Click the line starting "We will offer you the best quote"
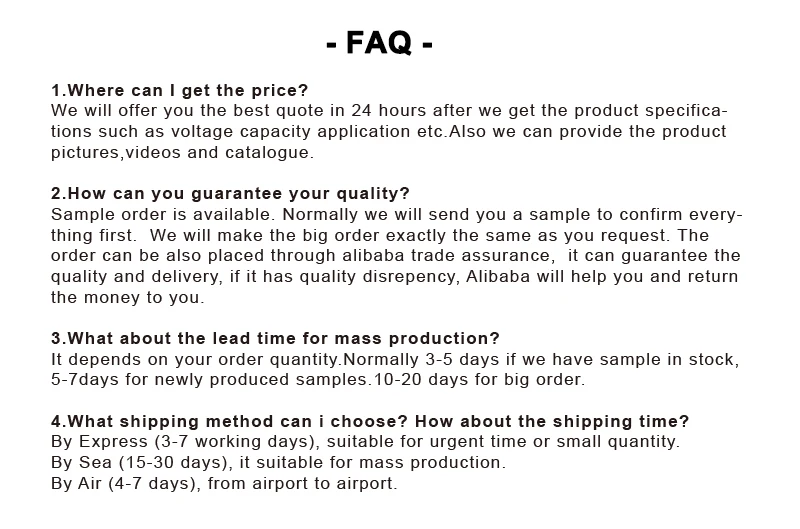Image resolution: width=800 pixels, height=529 pixels. pyautogui.click(x=389, y=110)
